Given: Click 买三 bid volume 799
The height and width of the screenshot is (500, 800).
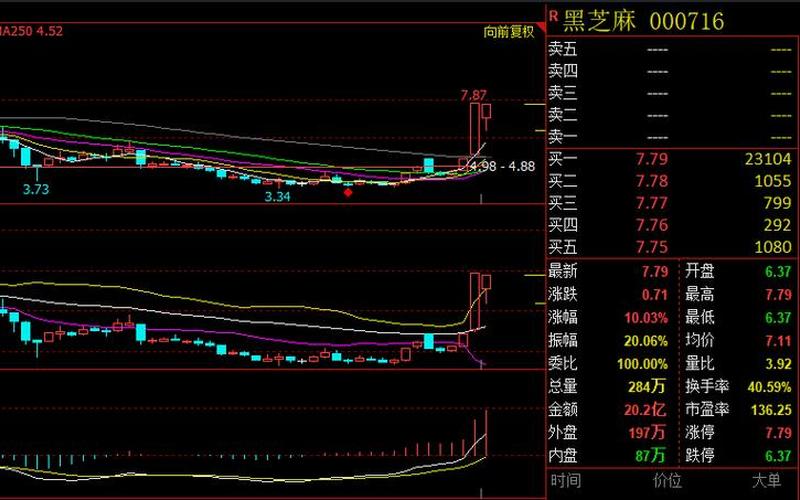Looking at the screenshot, I should coord(778,203).
